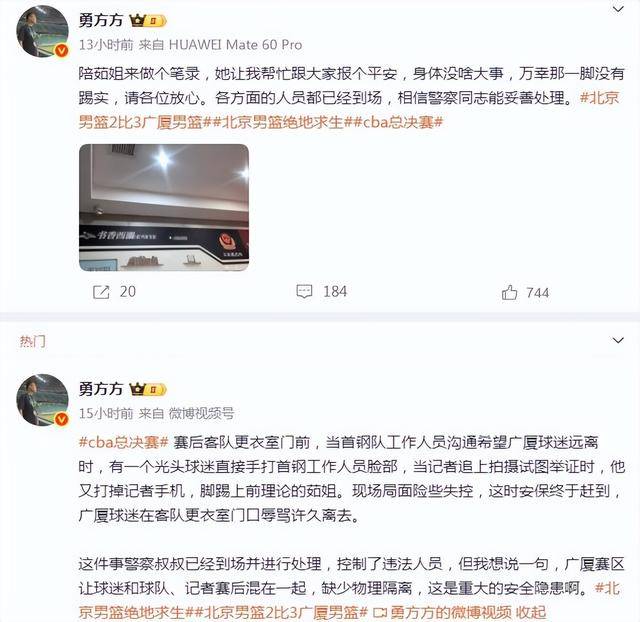Open the 勇方方的微博视频 link
640x622 pixels.
click(x=451, y=612)
